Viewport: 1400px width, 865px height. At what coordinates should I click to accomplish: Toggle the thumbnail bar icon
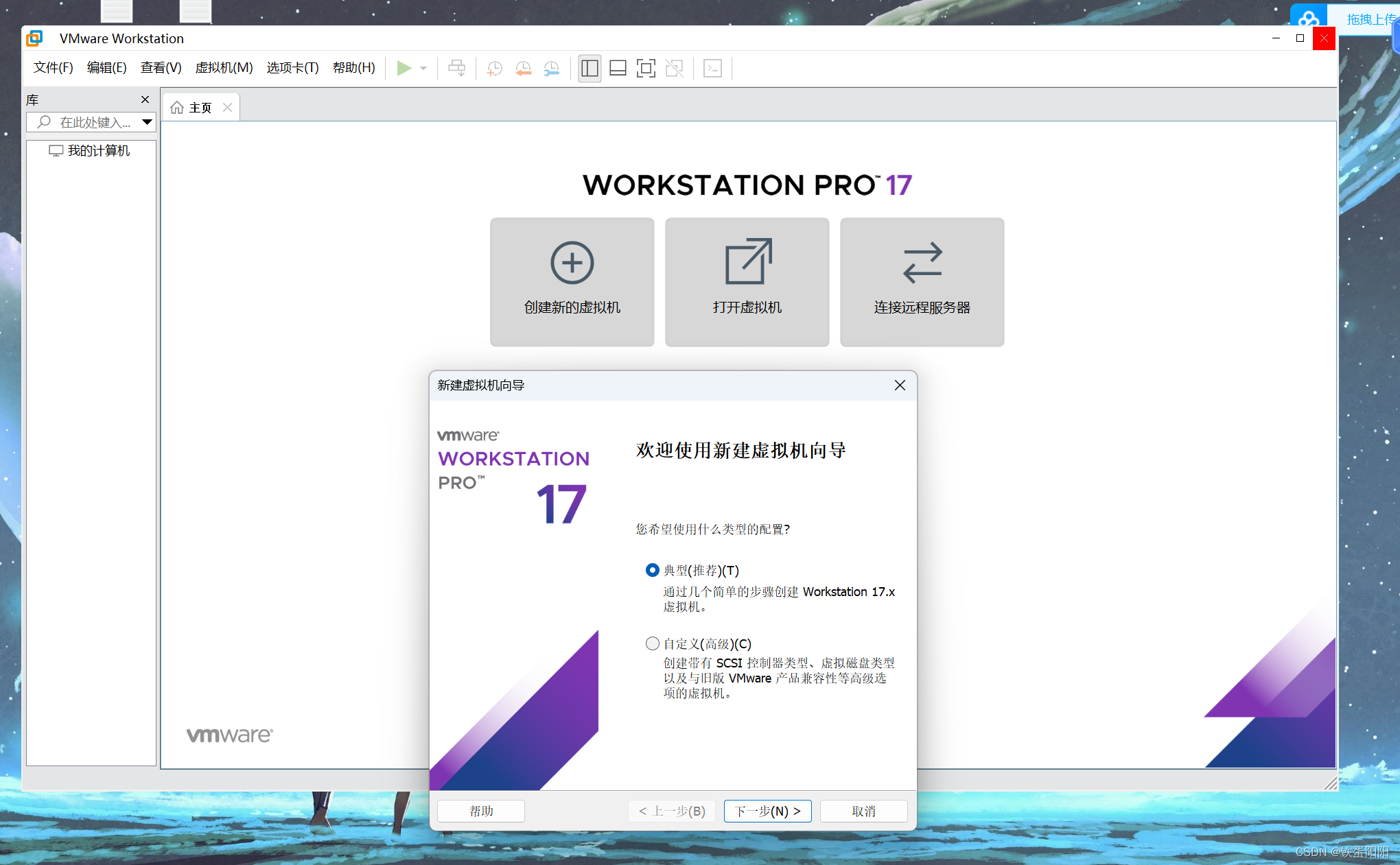pos(618,68)
